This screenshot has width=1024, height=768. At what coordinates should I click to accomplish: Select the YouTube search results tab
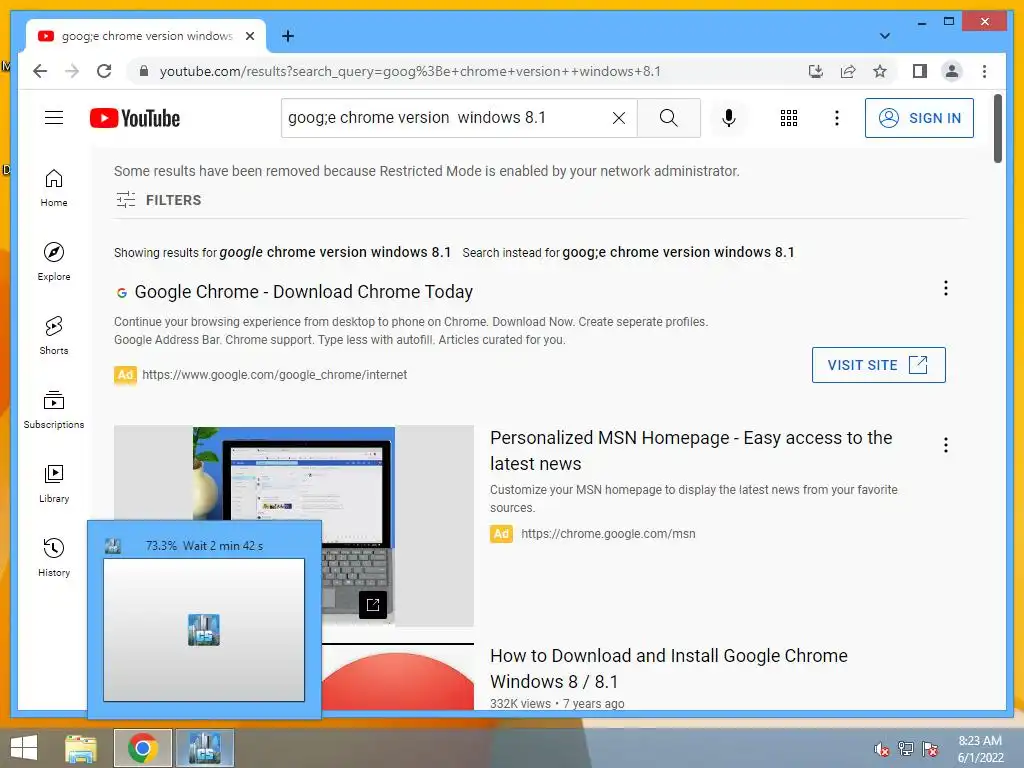click(146, 36)
